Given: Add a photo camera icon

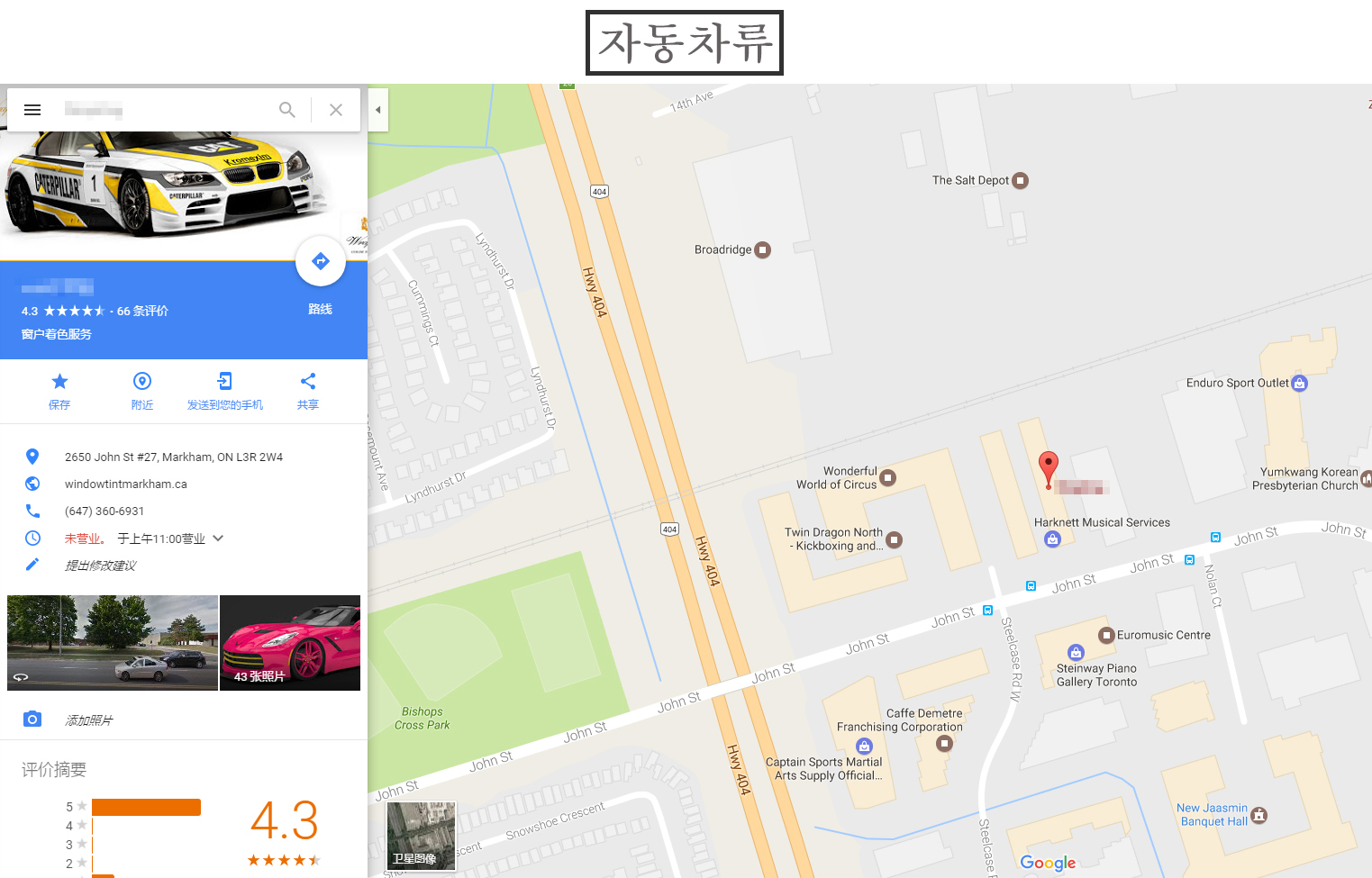Looking at the screenshot, I should click(32, 719).
